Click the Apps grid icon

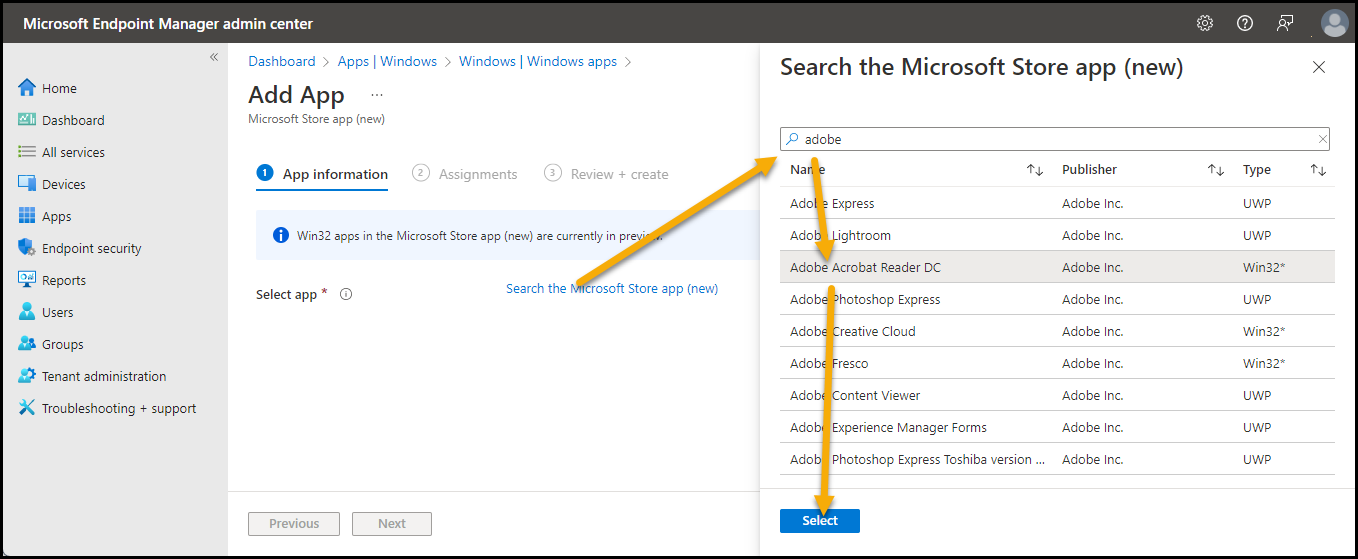click(x=27, y=215)
